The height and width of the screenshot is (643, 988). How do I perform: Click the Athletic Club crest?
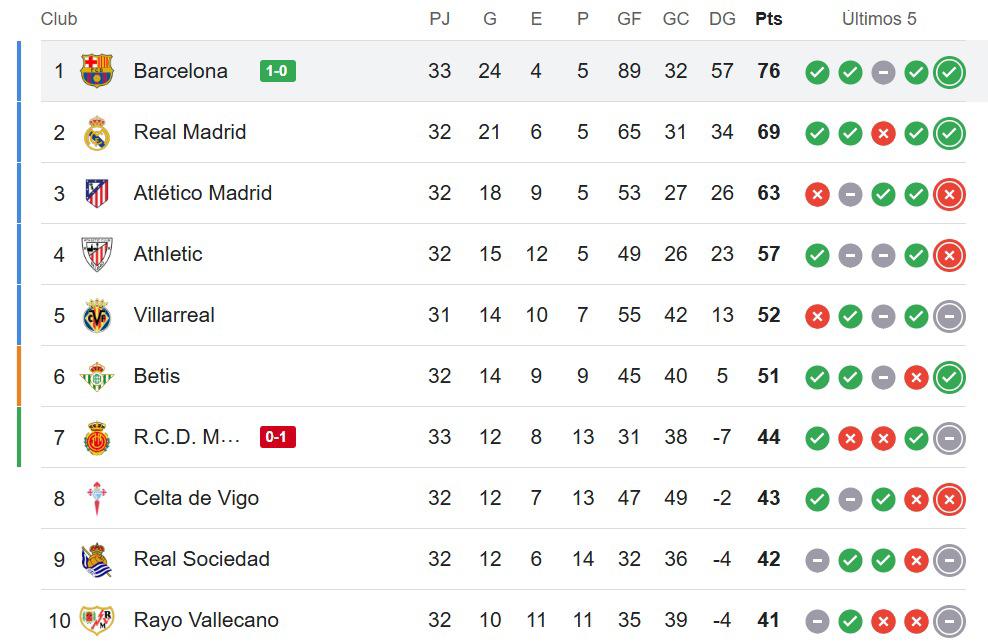pyautogui.click(x=99, y=254)
